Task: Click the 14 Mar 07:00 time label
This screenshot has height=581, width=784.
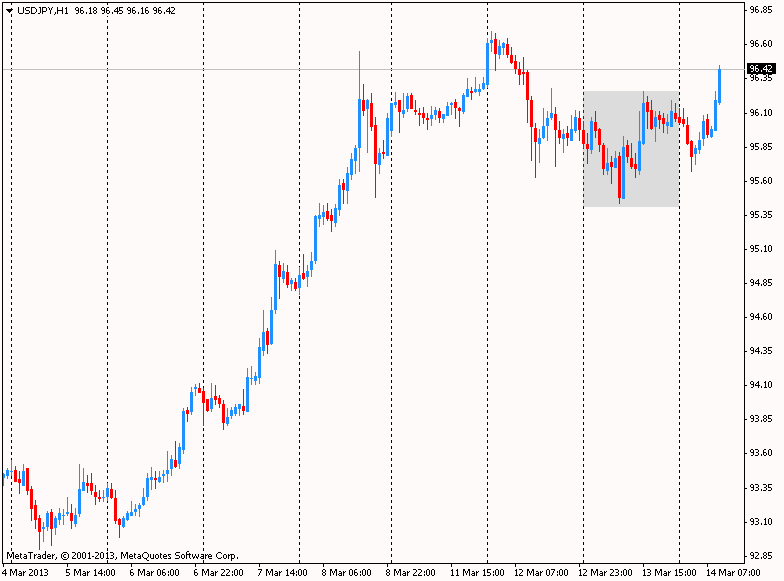Action: pos(733,572)
